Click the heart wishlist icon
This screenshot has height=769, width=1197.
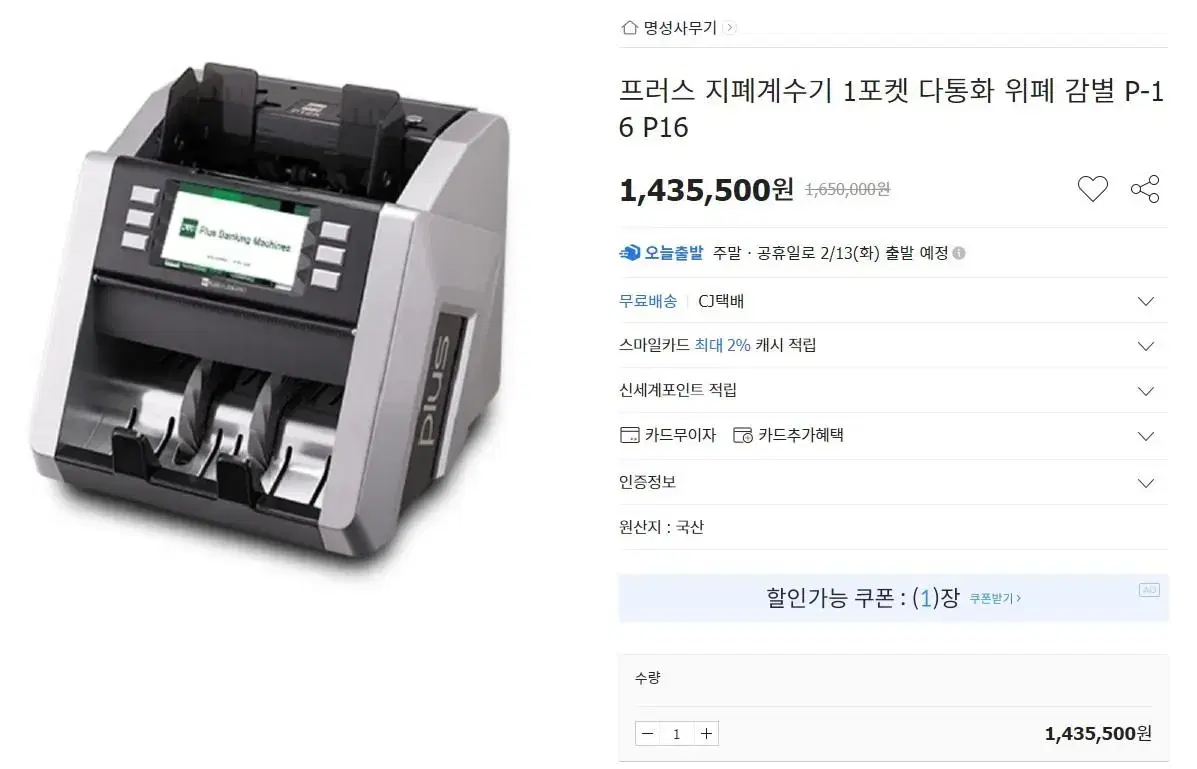click(x=1092, y=189)
